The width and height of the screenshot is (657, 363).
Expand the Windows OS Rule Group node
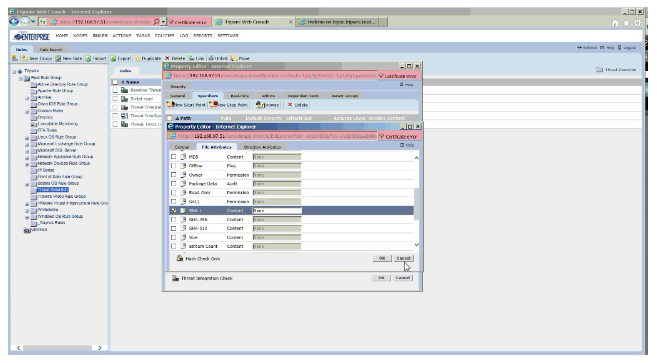click(x=27, y=217)
